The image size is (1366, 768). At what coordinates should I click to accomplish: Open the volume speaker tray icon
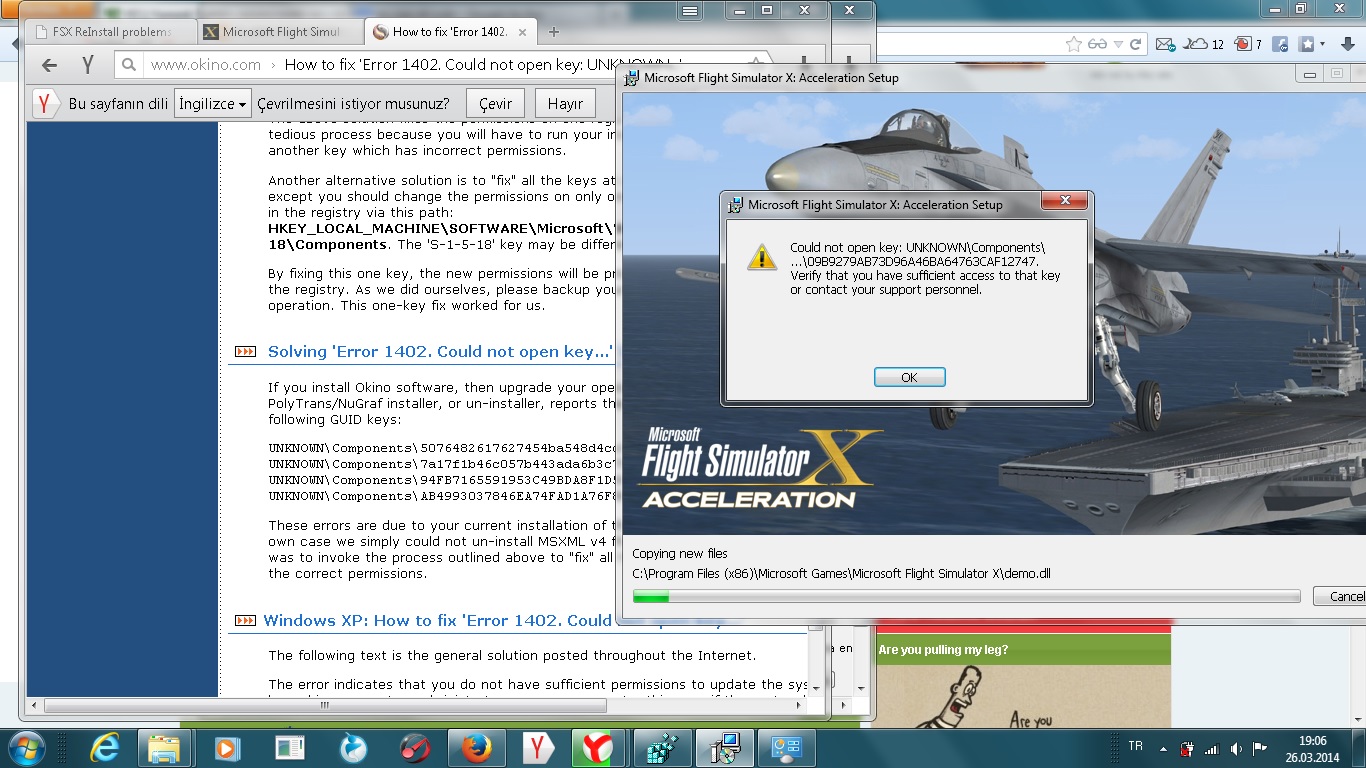click(x=1237, y=748)
